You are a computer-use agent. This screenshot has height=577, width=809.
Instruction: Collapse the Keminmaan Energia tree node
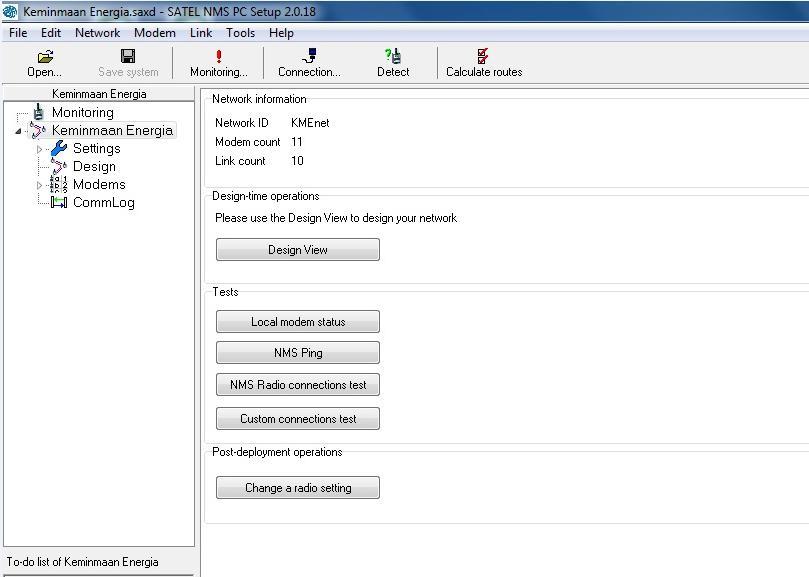click(19, 131)
